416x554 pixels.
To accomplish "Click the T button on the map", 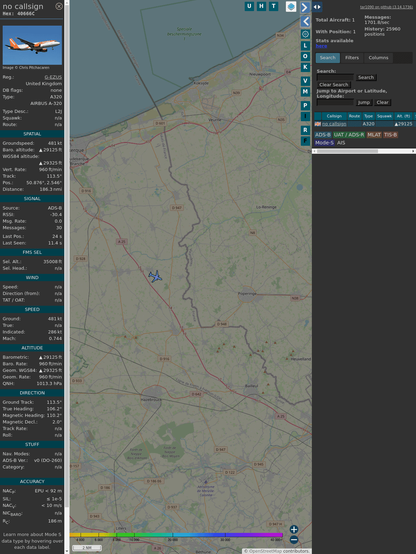I will coord(273,6).
